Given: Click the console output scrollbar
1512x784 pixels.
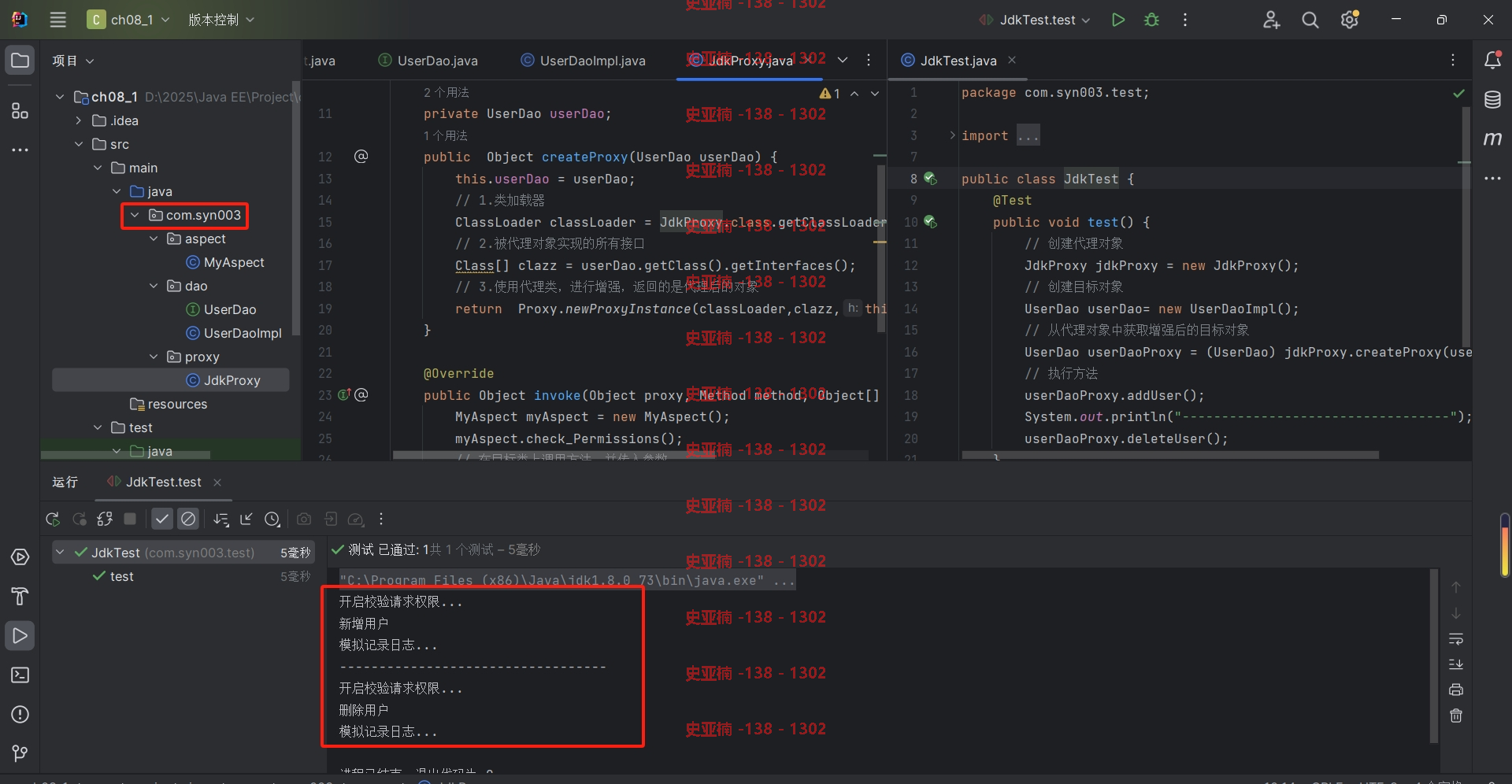Looking at the screenshot, I should (x=1433, y=656).
